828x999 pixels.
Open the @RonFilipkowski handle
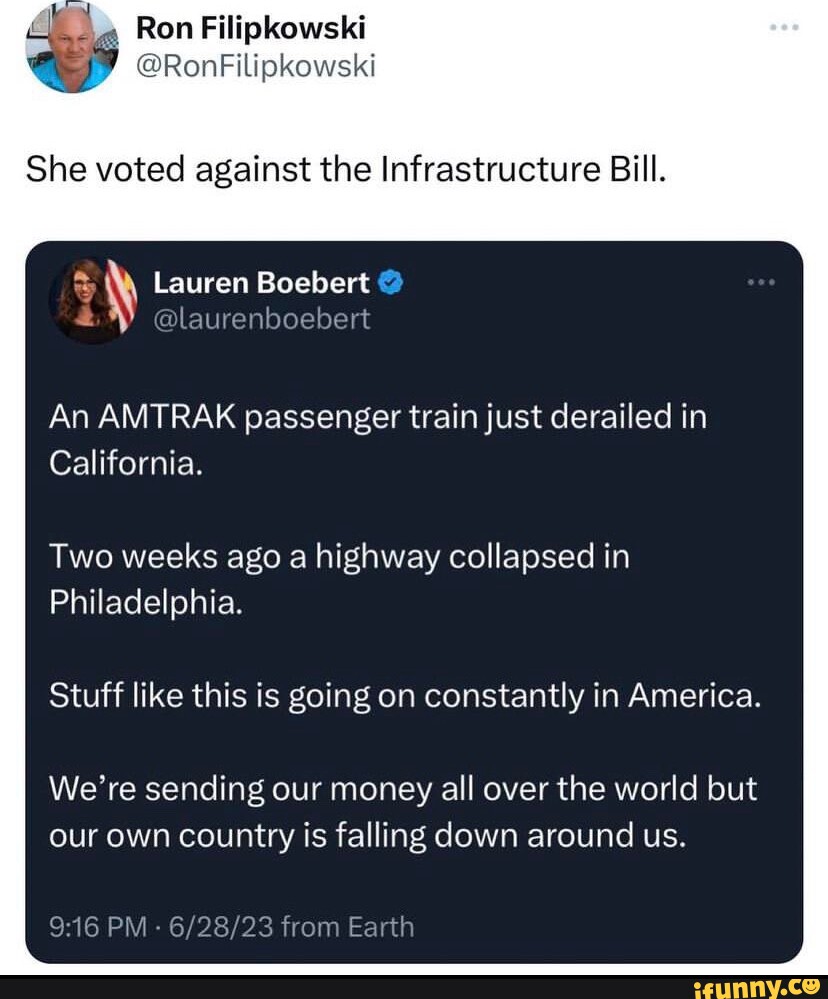(253, 67)
